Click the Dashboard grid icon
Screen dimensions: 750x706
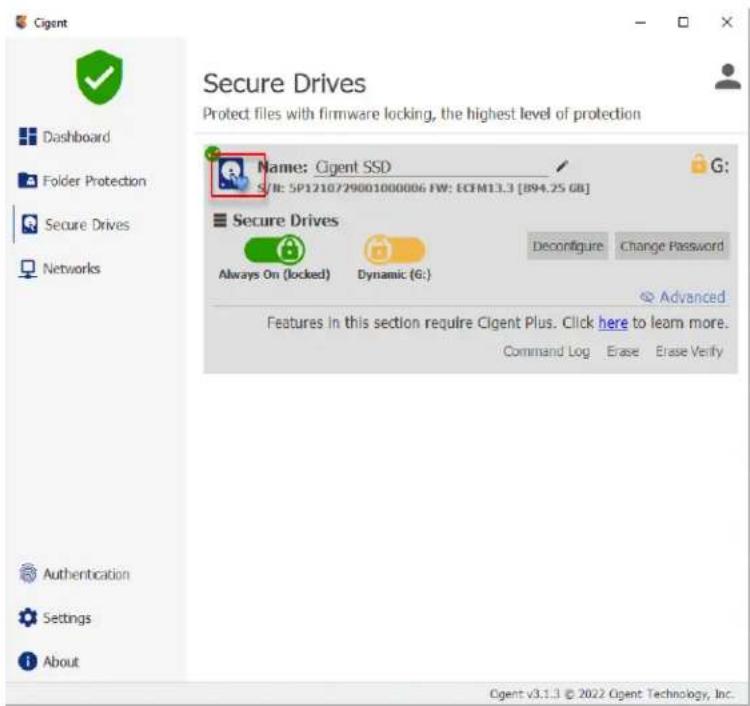(27, 136)
